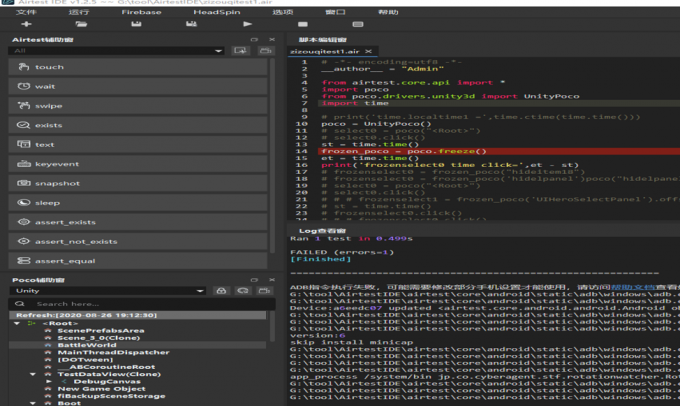Screen dimensions: 680x406
Task: Select ScenePrefabsArea in the tree
Action: tap(101, 331)
